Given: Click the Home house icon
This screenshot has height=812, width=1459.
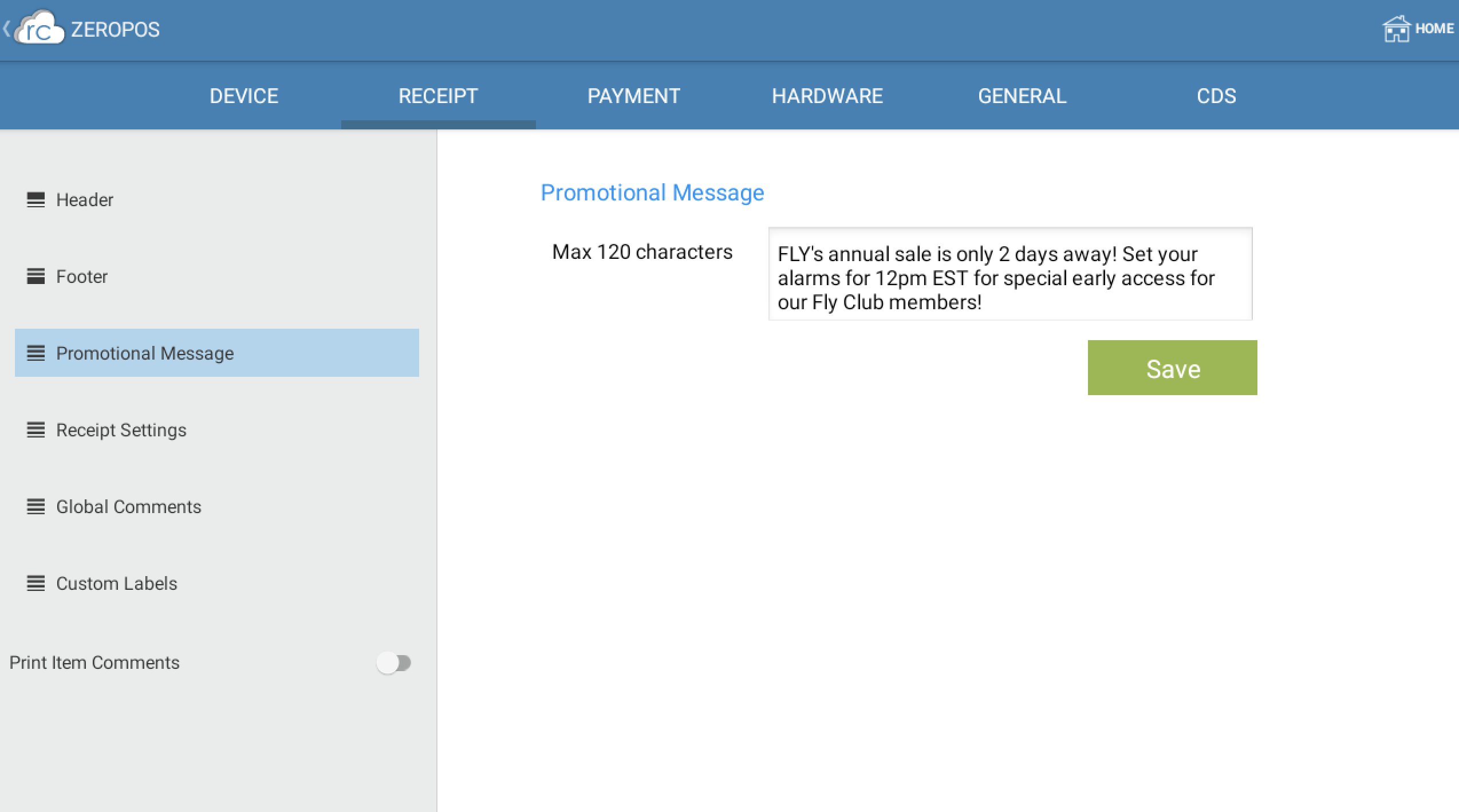Looking at the screenshot, I should 1396,29.
